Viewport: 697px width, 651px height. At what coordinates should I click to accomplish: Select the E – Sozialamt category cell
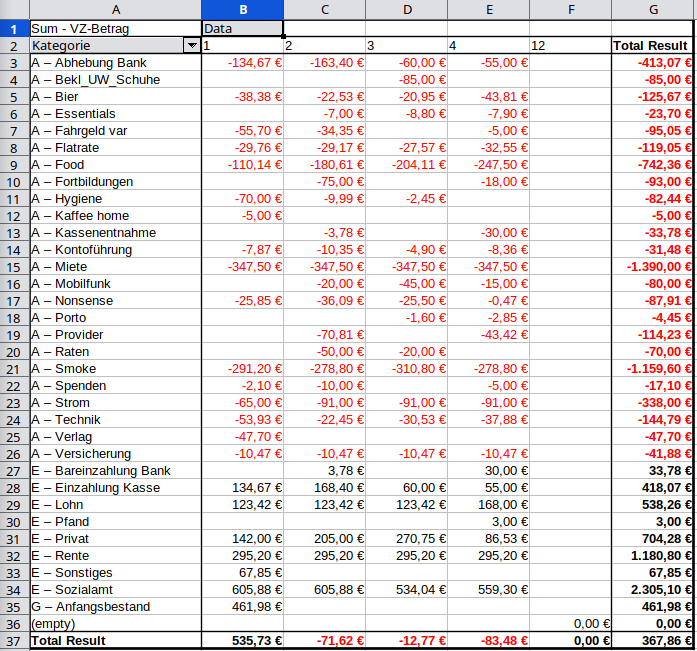coord(115,589)
